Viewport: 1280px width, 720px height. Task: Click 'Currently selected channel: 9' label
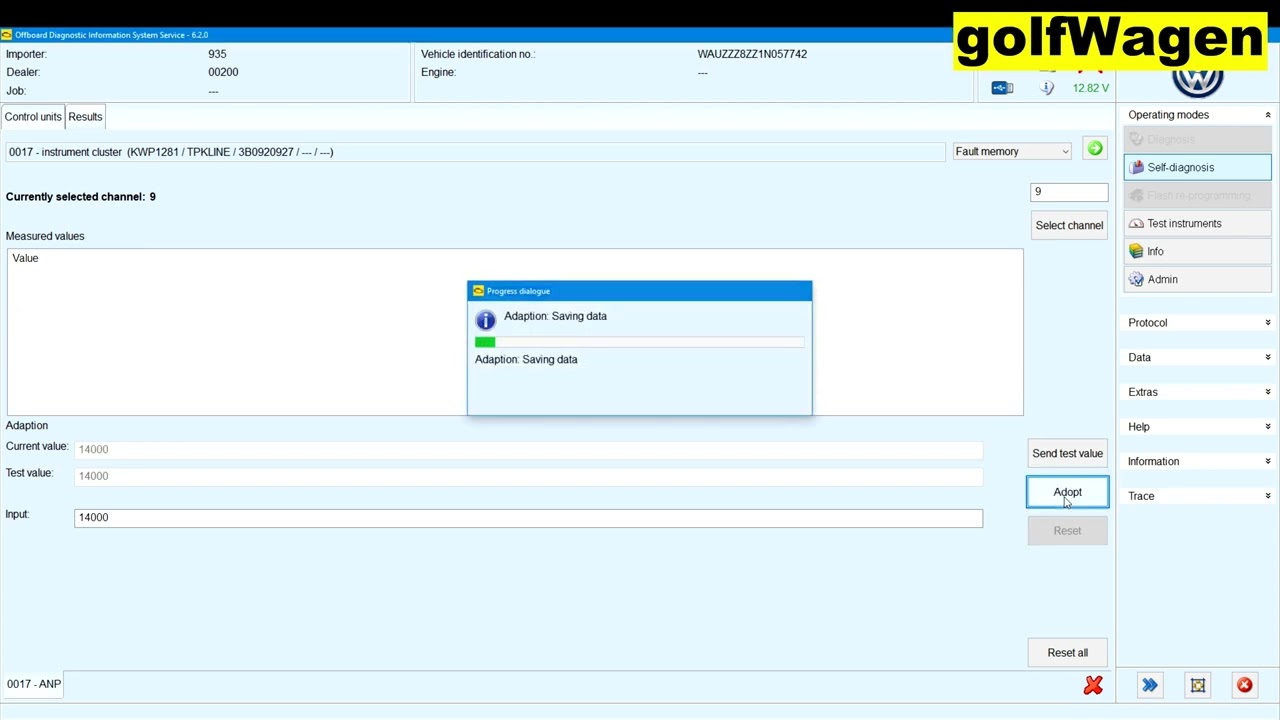pos(81,197)
